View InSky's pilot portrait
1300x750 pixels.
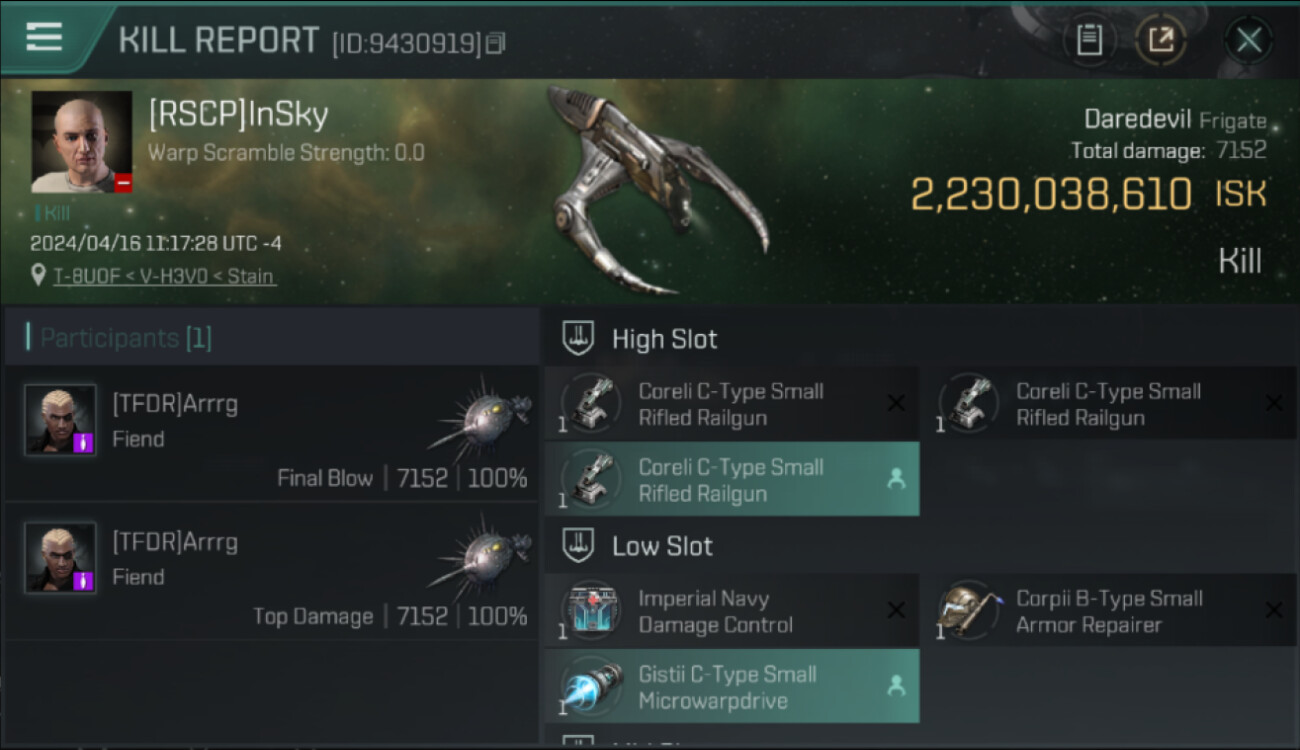tap(81, 142)
